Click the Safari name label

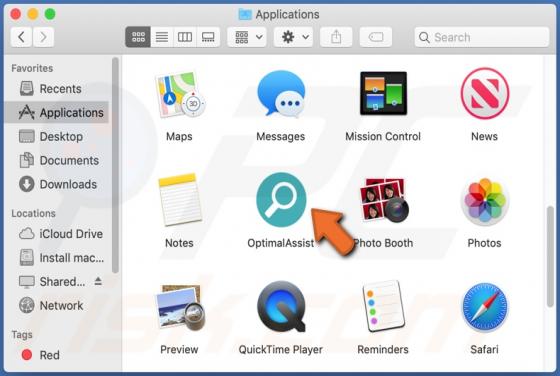point(484,350)
